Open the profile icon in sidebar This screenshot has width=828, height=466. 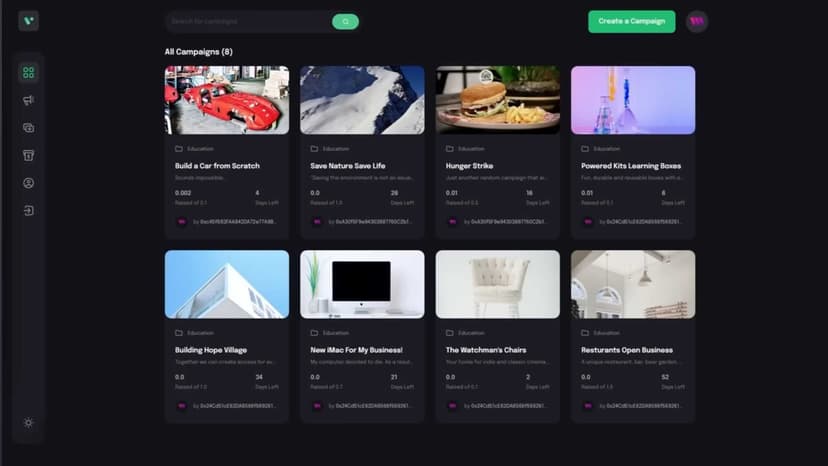point(29,183)
